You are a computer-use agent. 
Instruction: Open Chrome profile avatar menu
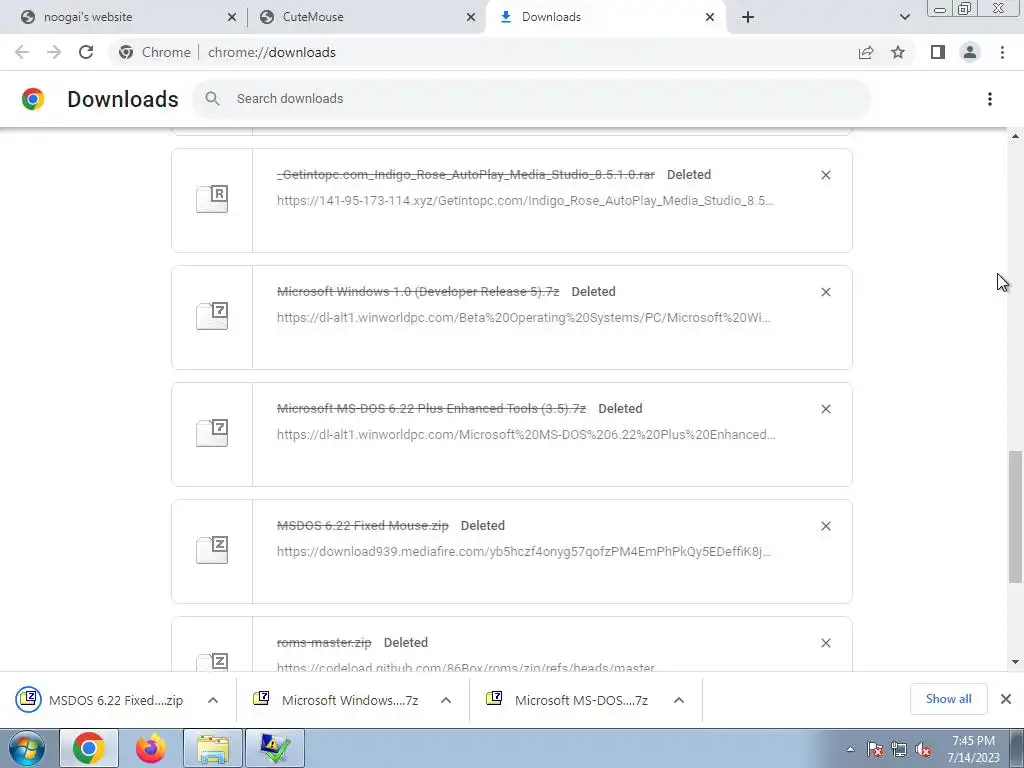970,52
